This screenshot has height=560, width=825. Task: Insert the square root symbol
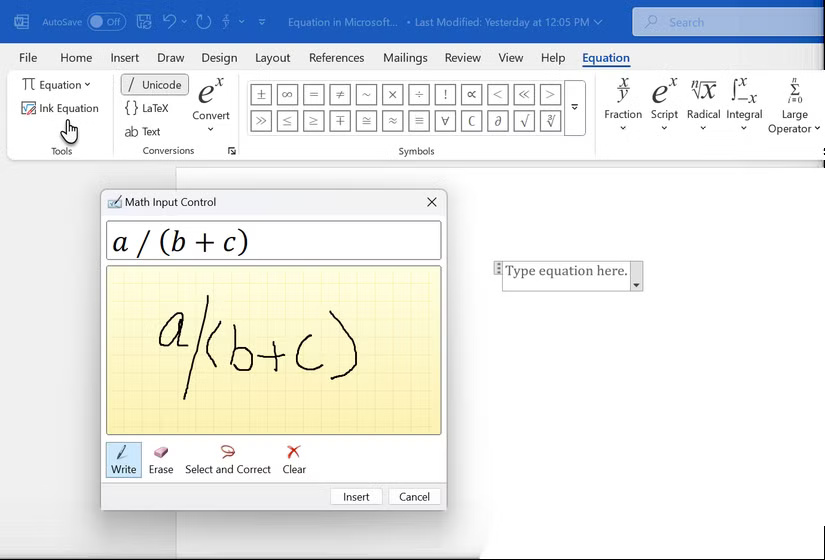click(x=523, y=121)
